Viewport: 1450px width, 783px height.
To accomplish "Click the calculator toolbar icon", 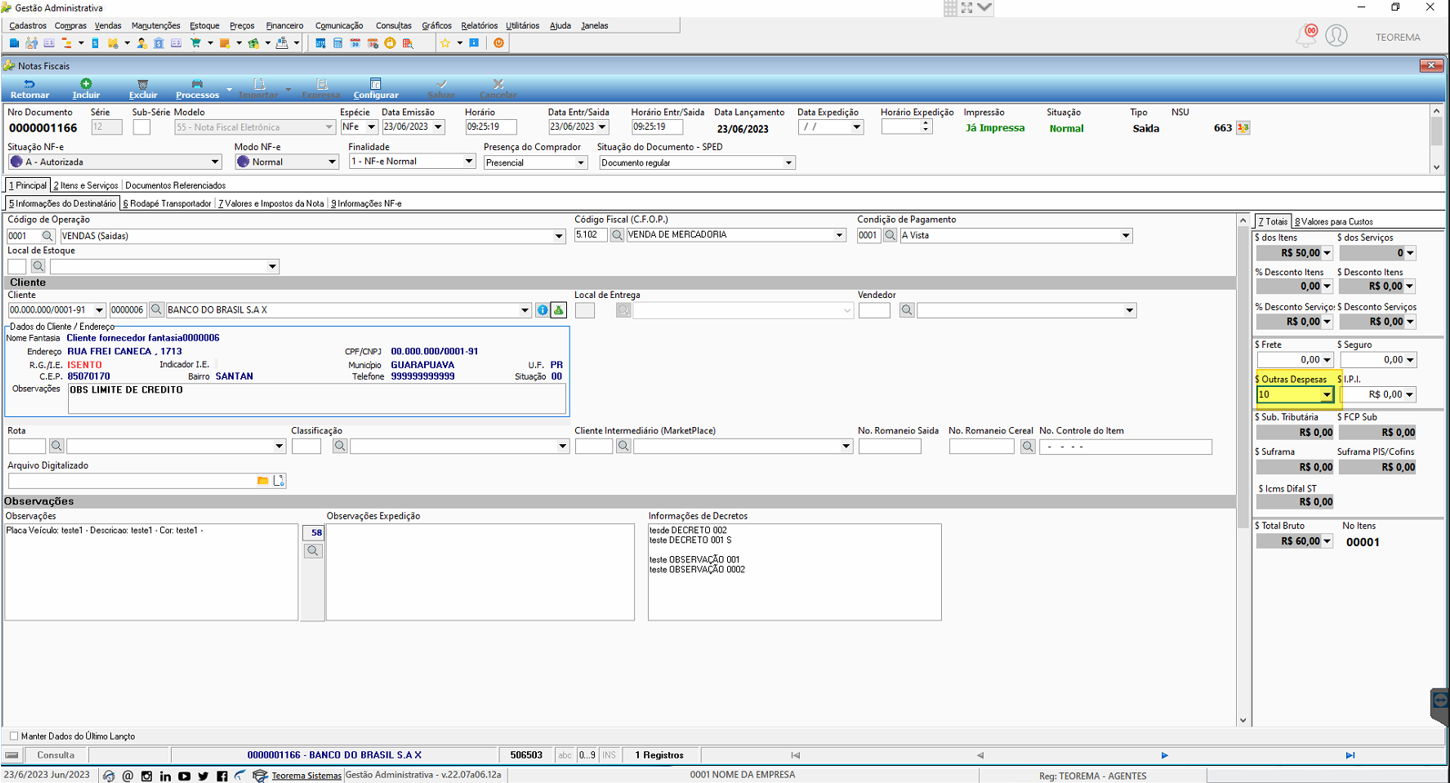I will point(338,43).
